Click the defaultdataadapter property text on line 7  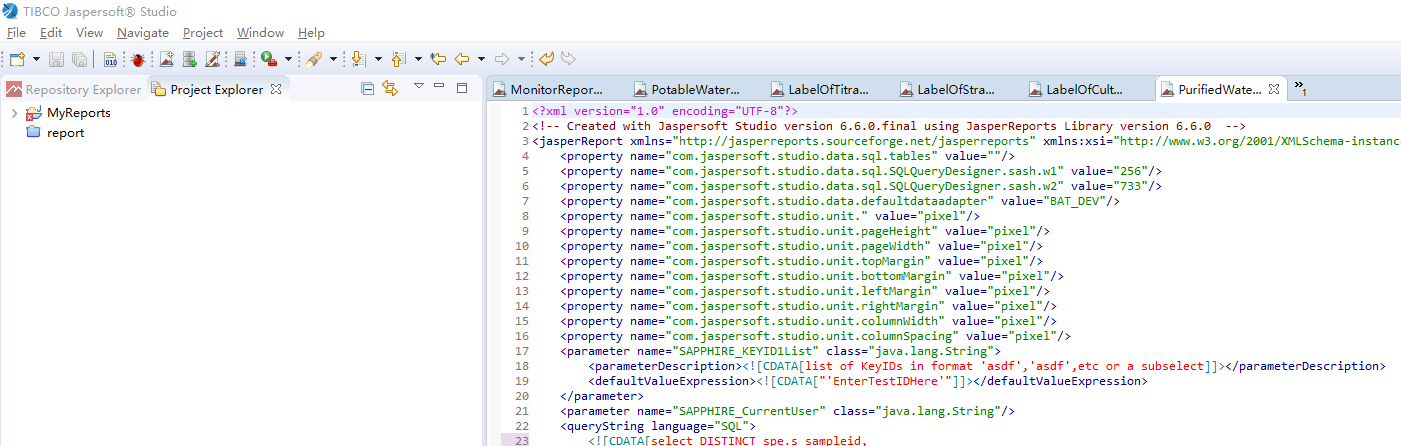(839, 201)
